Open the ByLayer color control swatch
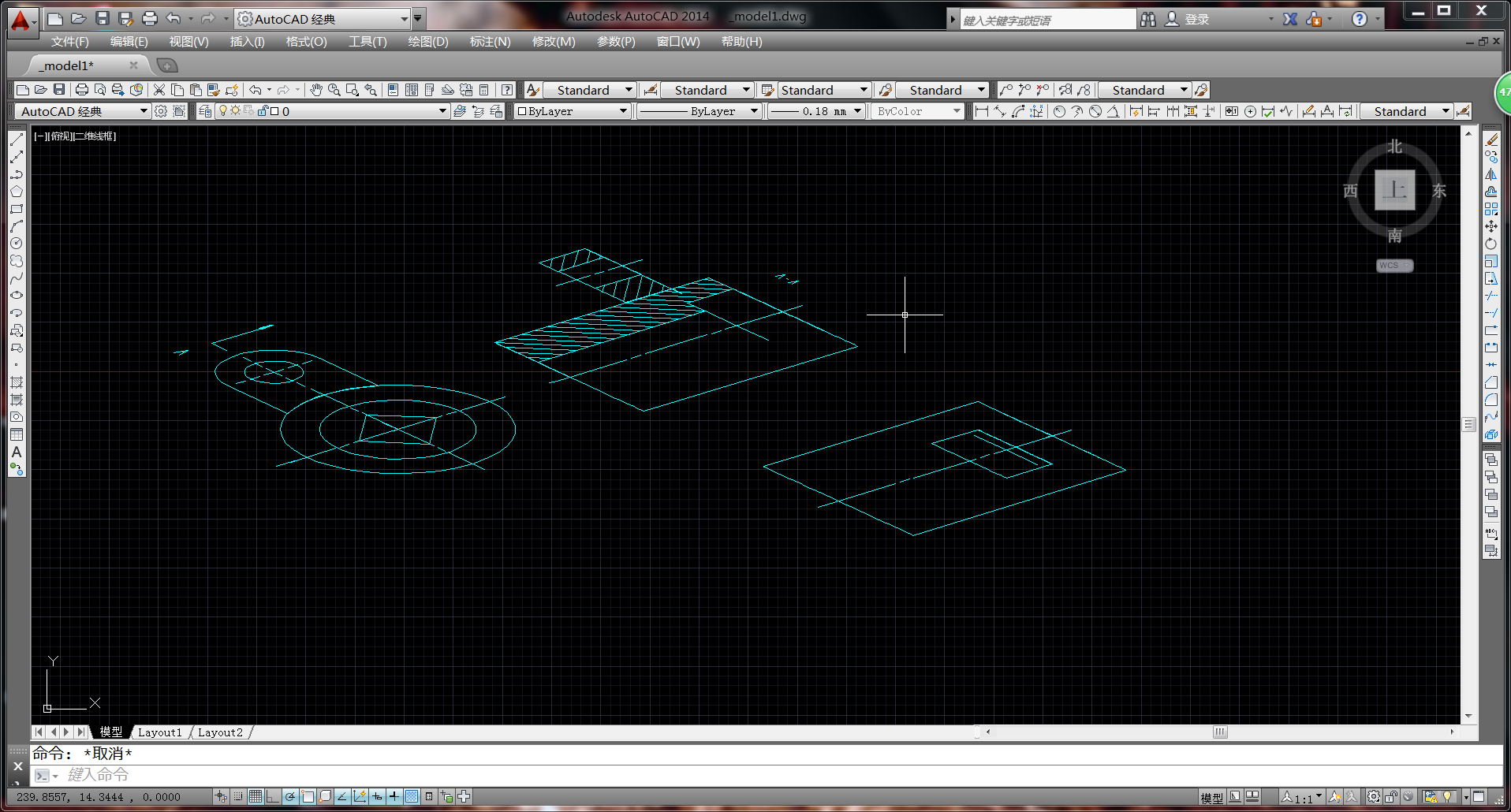This screenshot has height=812, width=1511. (573, 111)
